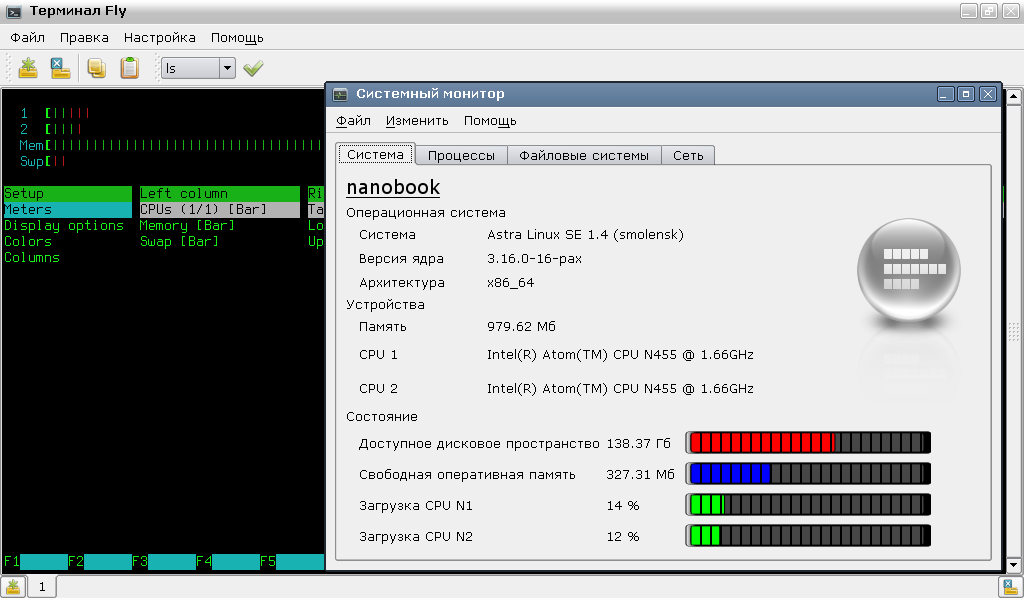Click the CPU 2 processor model text

[x=620, y=389]
